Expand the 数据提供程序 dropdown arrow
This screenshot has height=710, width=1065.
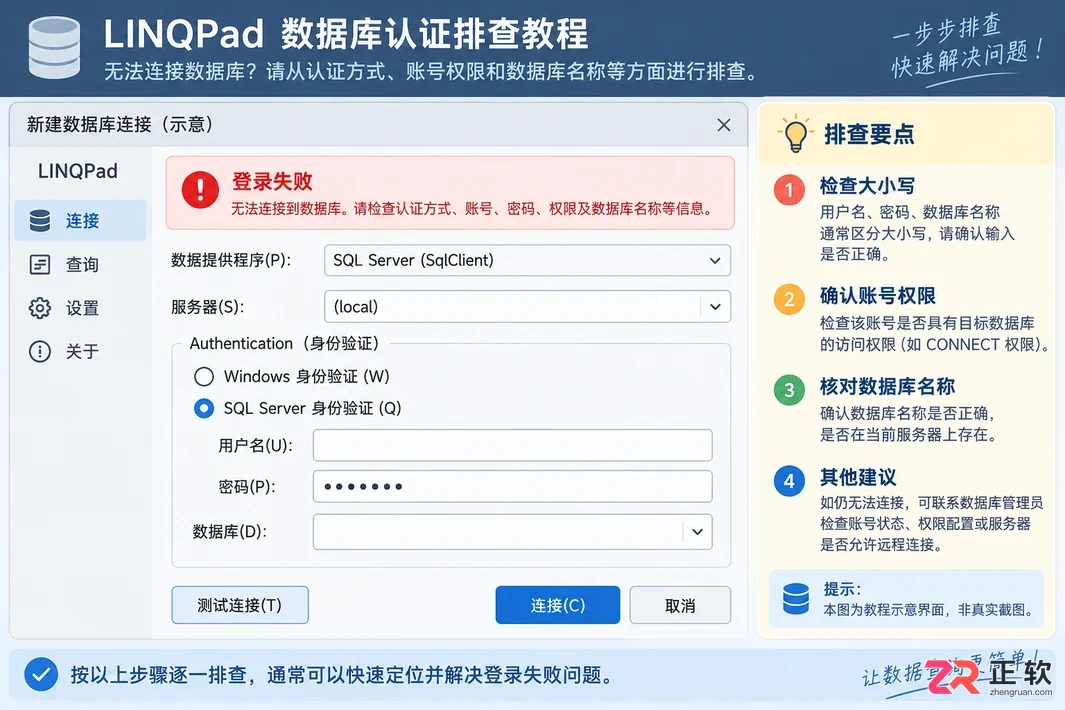(x=715, y=260)
